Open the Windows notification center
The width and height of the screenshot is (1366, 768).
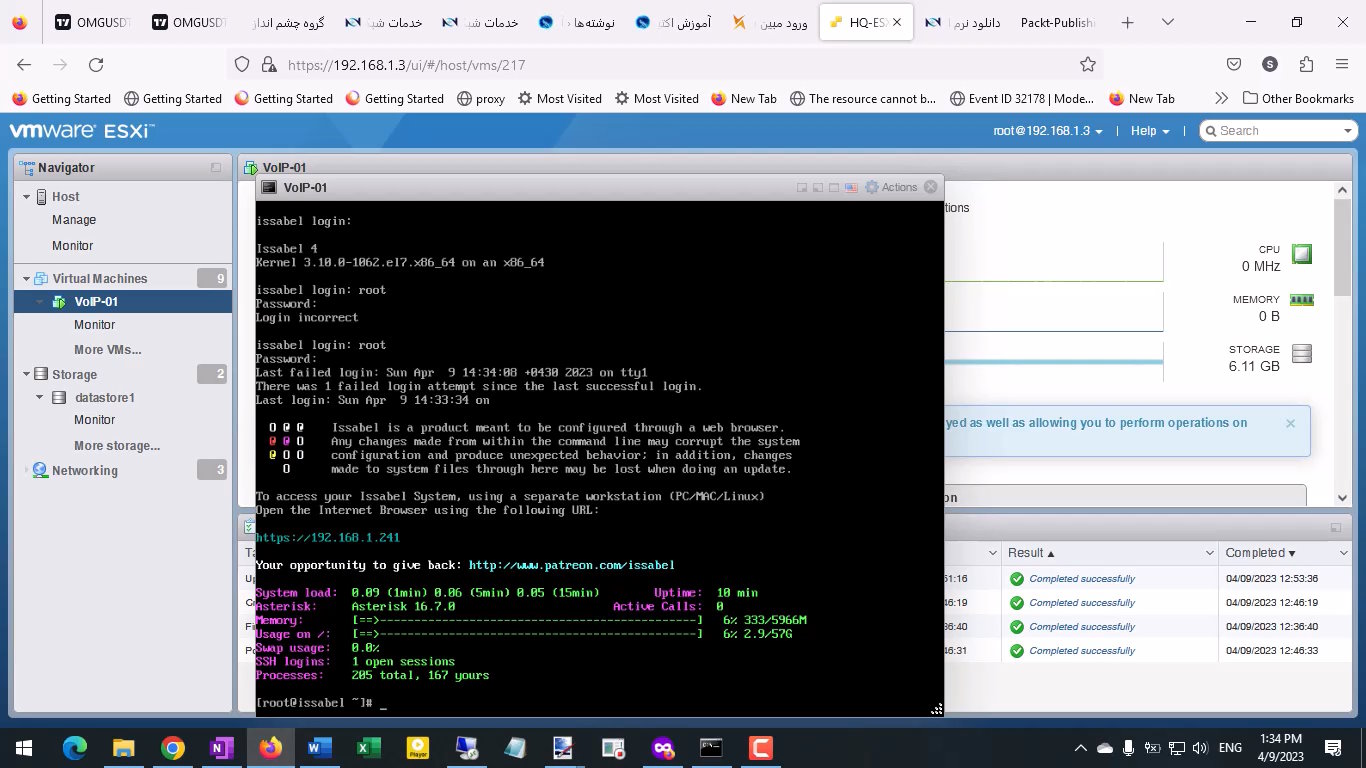click(1333, 747)
